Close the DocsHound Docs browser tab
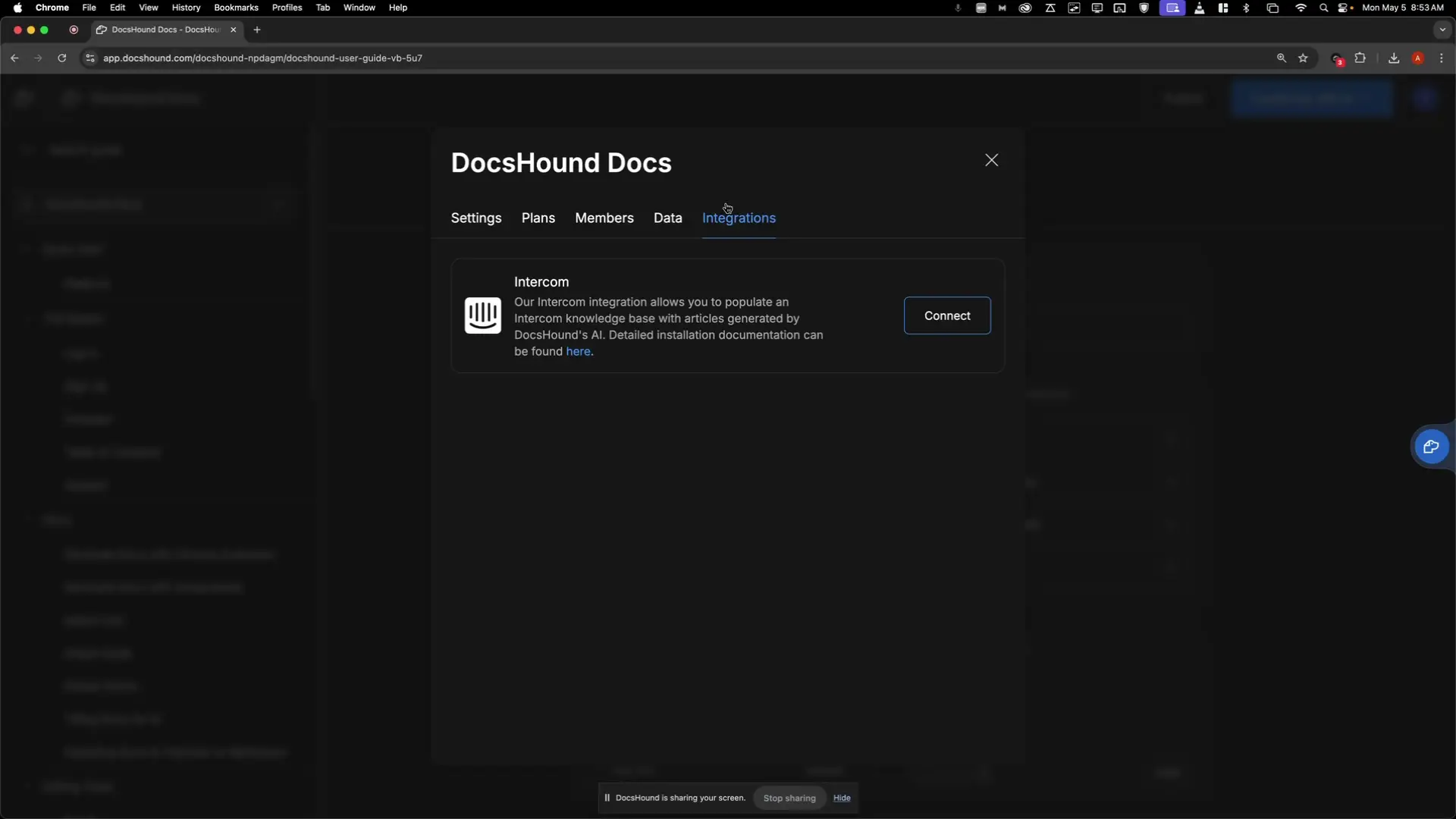 (234, 30)
